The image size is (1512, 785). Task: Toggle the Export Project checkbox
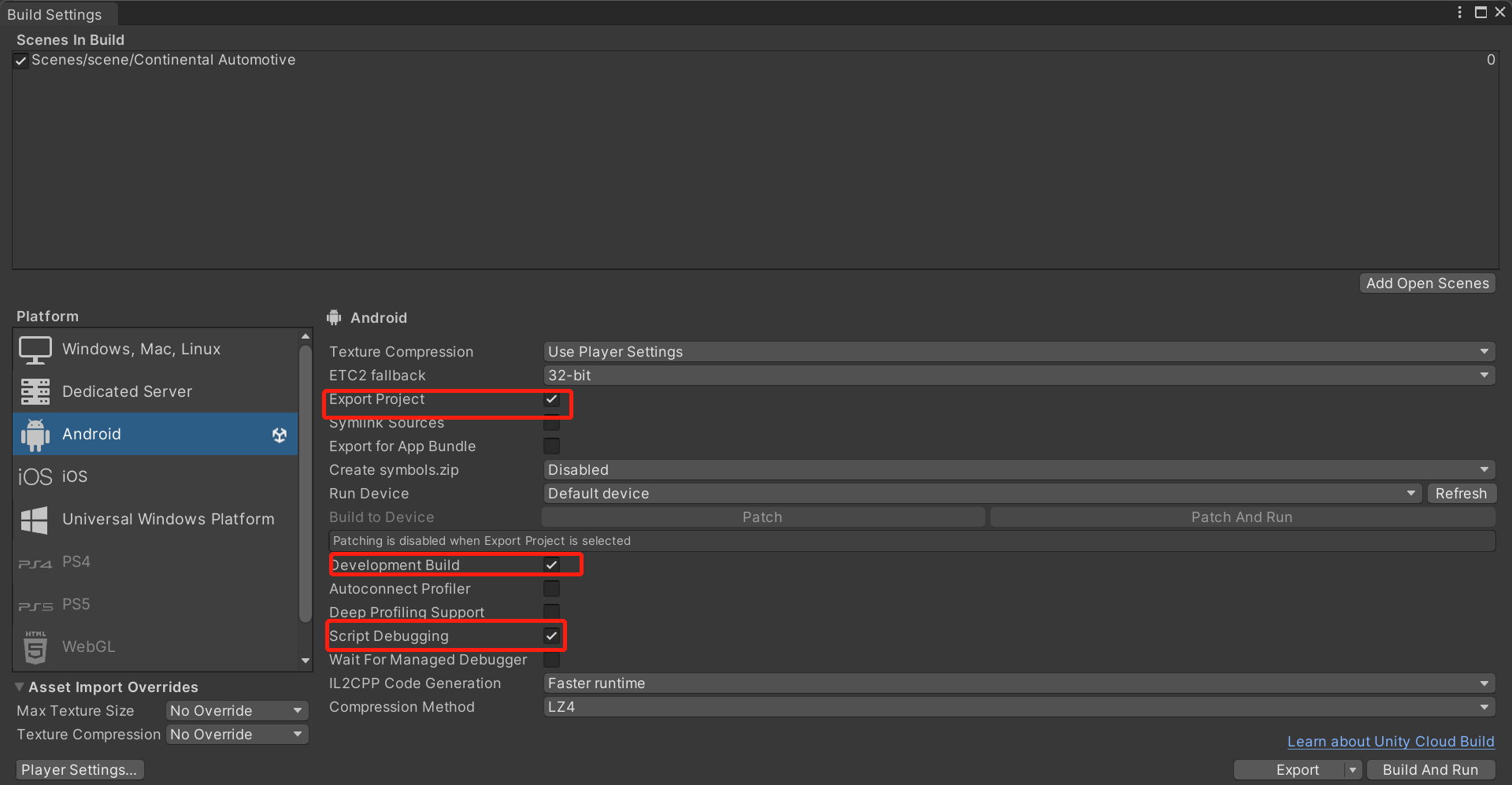click(x=552, y=399)
